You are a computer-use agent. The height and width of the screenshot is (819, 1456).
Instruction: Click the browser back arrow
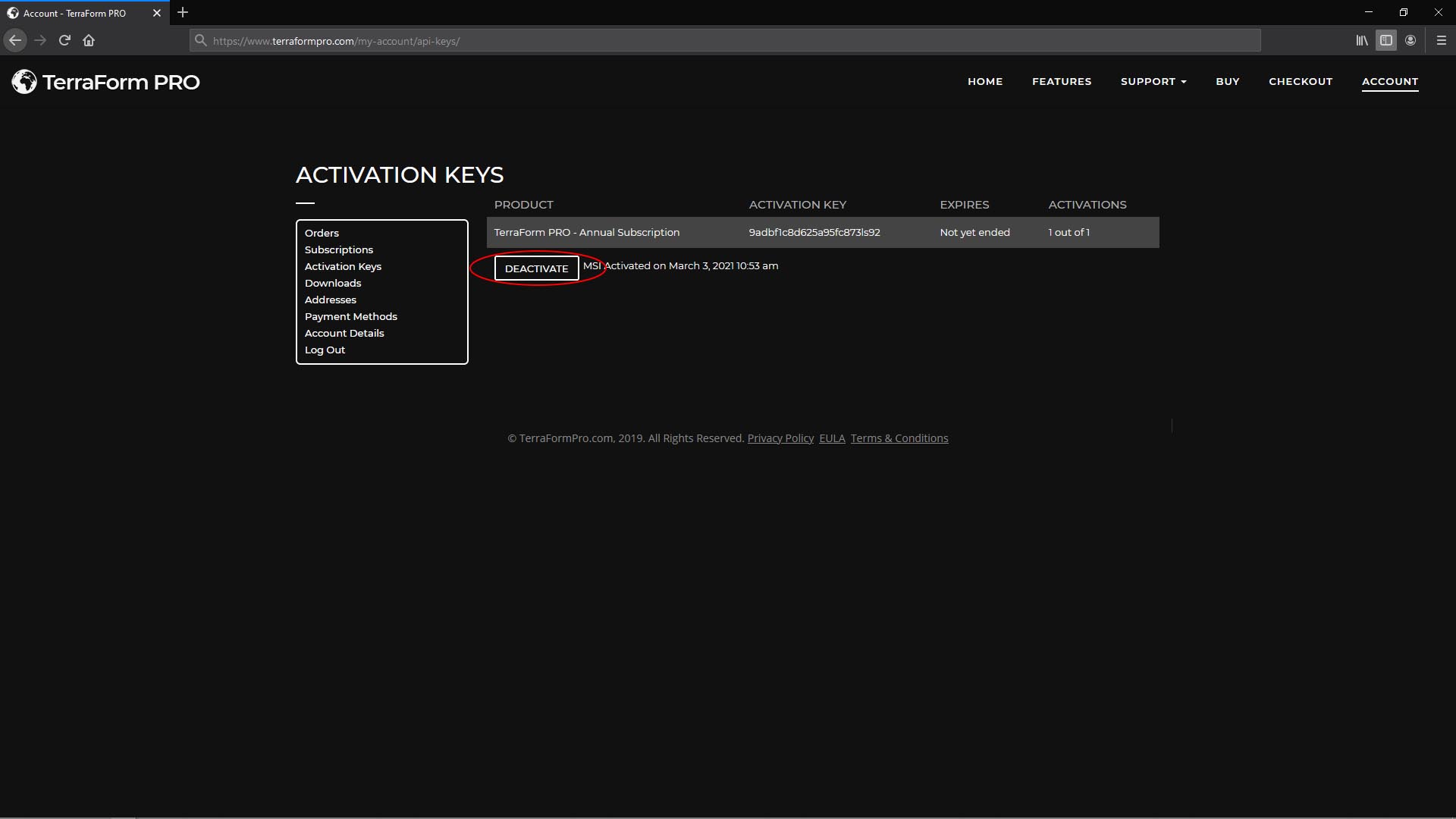(15, 40)
